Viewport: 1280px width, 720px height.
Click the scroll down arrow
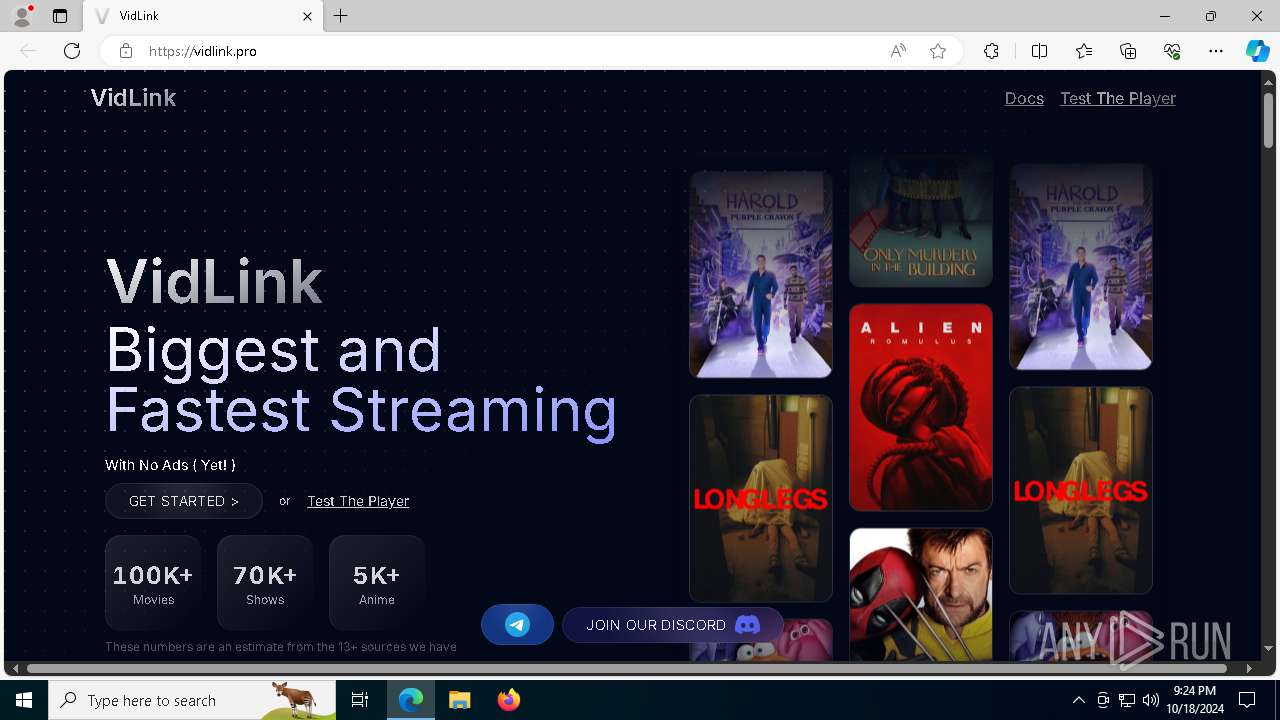tap(1268, 649)
